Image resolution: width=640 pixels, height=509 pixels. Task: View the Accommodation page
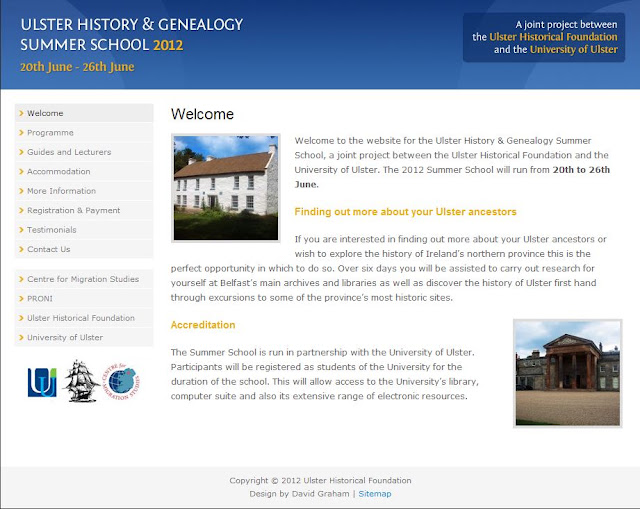point(84,171)
